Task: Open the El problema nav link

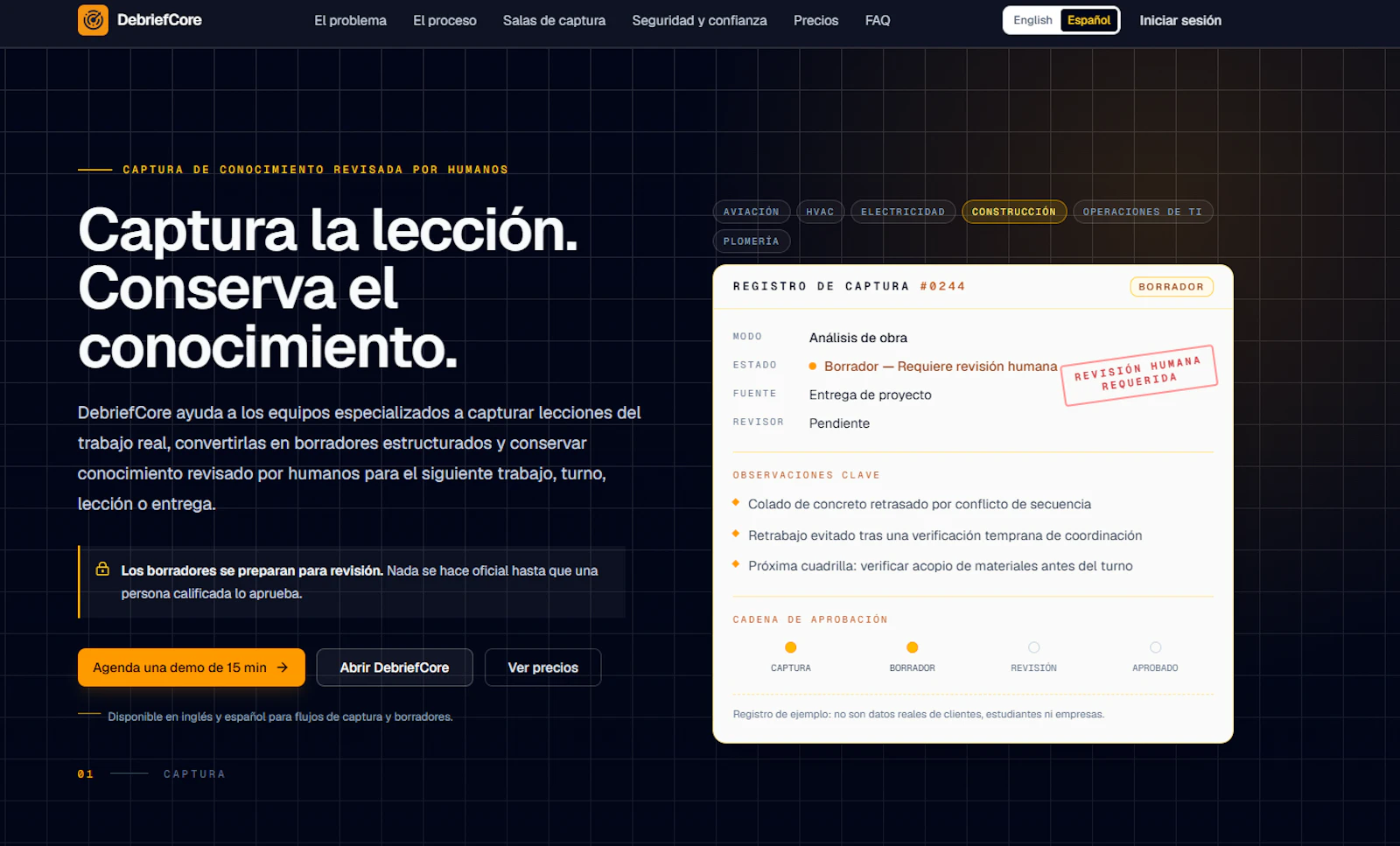Action: [350, 20]
